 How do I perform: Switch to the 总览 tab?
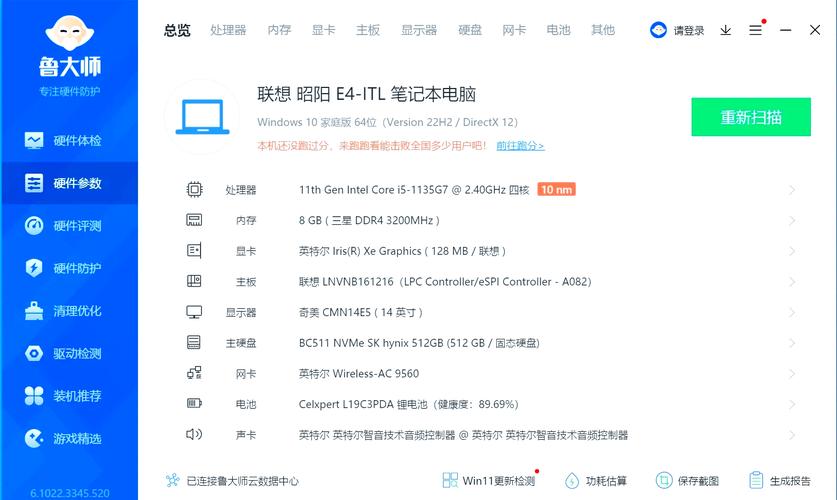coord(177,30)
